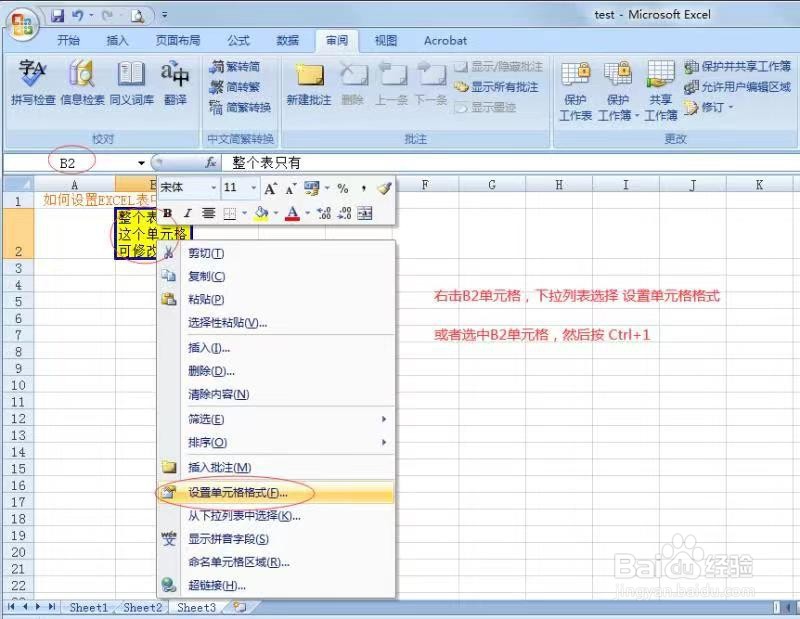
Task: Decrease font size in mini toolbar
Action: click(290, 189)
